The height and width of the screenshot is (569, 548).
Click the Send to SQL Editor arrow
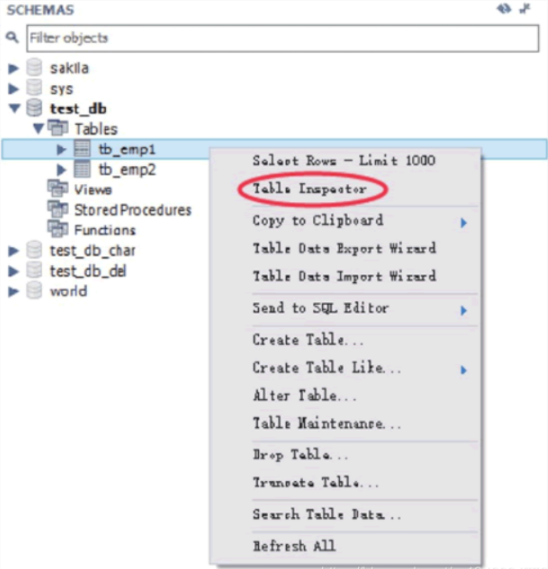(x=463, y=311)
